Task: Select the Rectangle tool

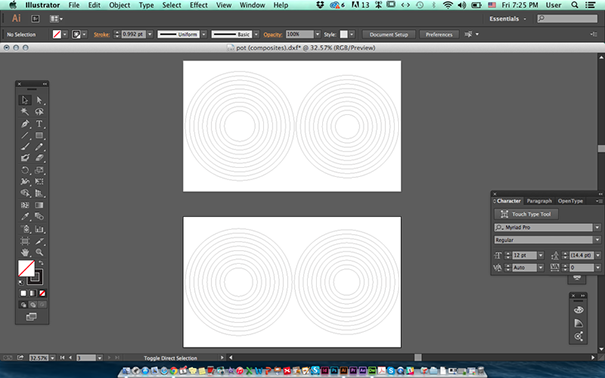Action: (39, 135)
